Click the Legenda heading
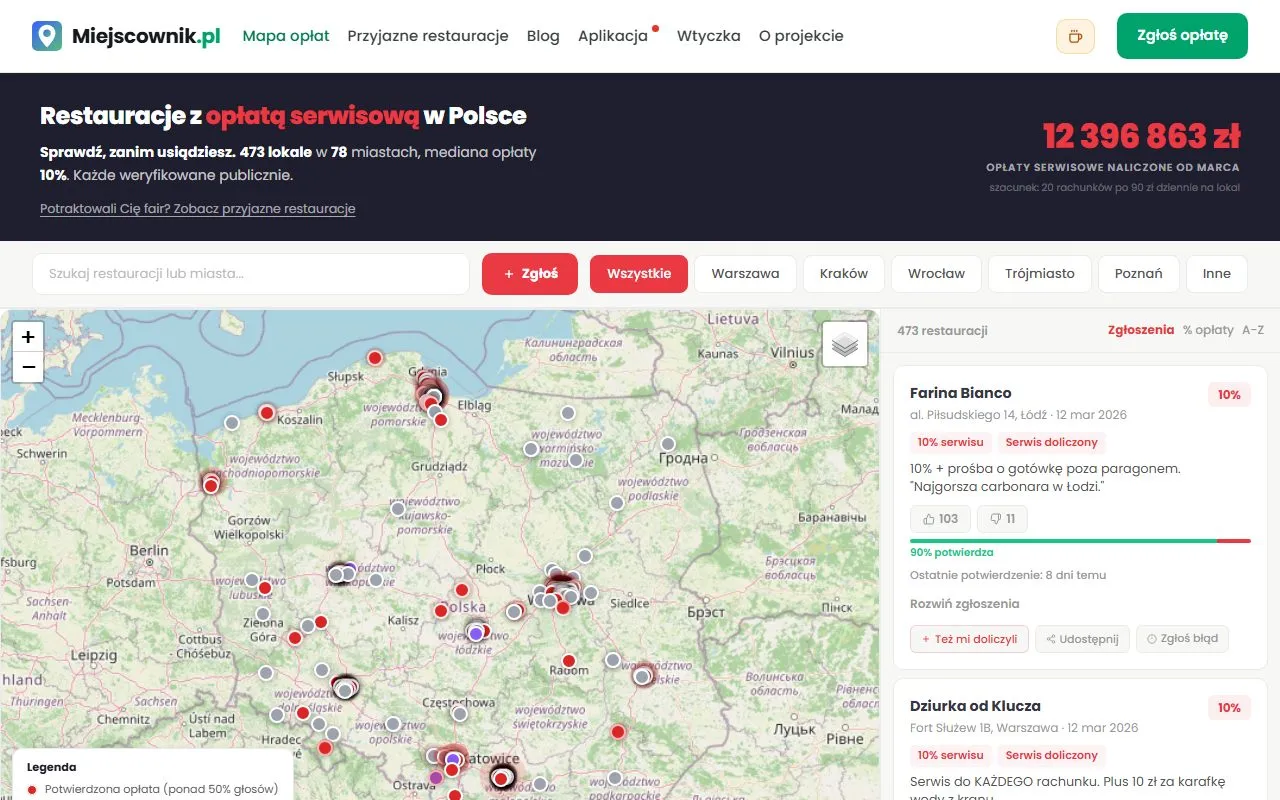Screen dimensions: 1280x800 click(51, 768)
